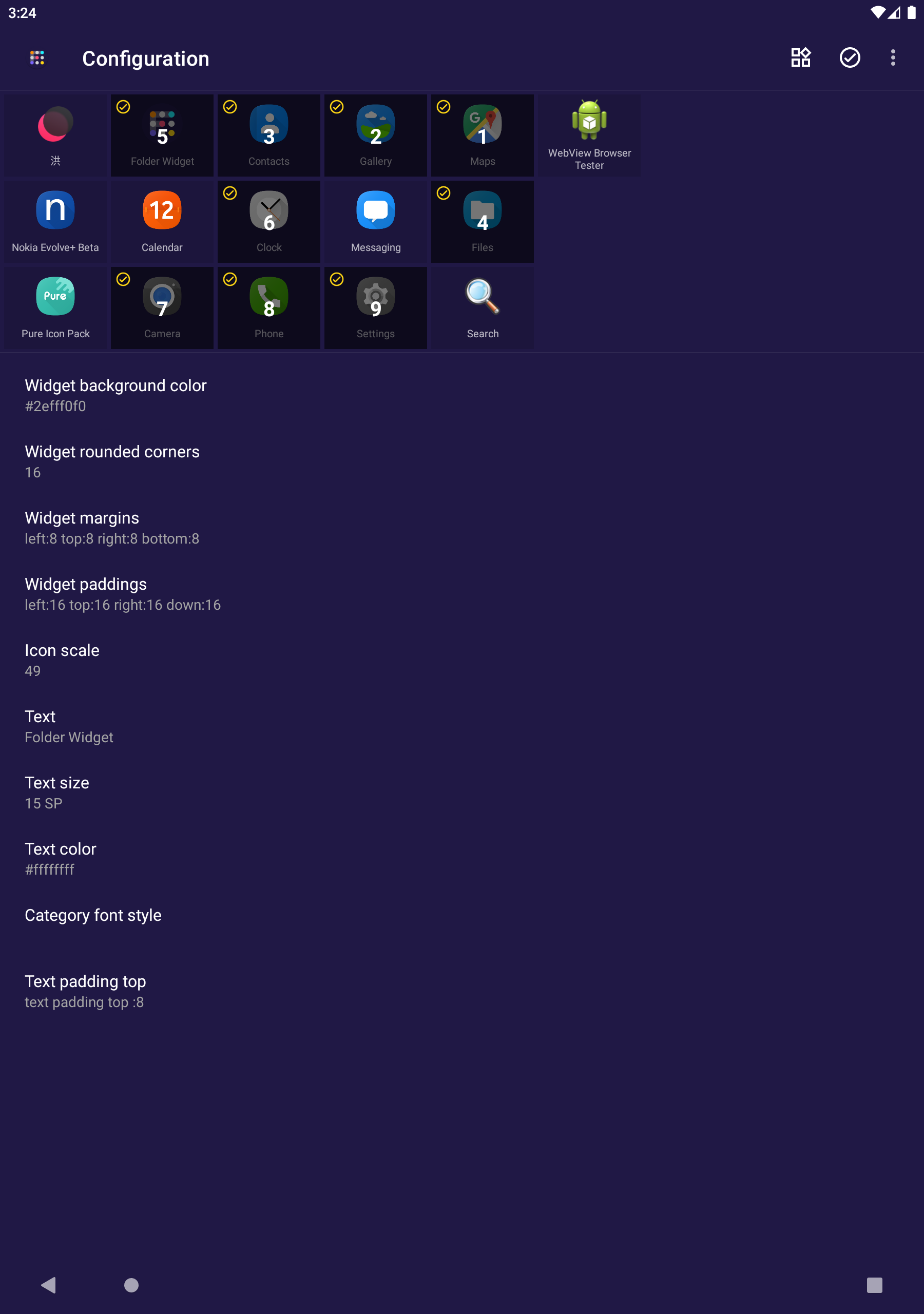Confirm configuration with the checkmark circle icon
This screenshot has height=1314, width=924.
click(850, 58)
